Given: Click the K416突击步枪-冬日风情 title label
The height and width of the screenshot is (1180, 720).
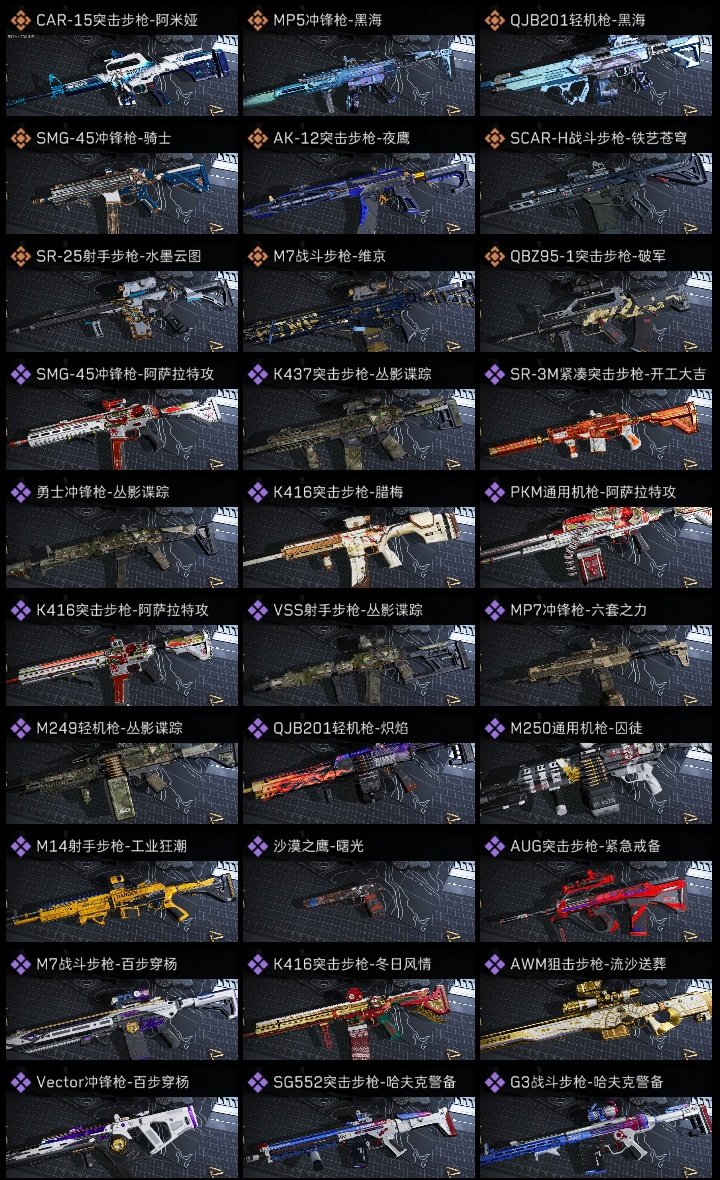Looking at the screenshot, I should [352, 964].
